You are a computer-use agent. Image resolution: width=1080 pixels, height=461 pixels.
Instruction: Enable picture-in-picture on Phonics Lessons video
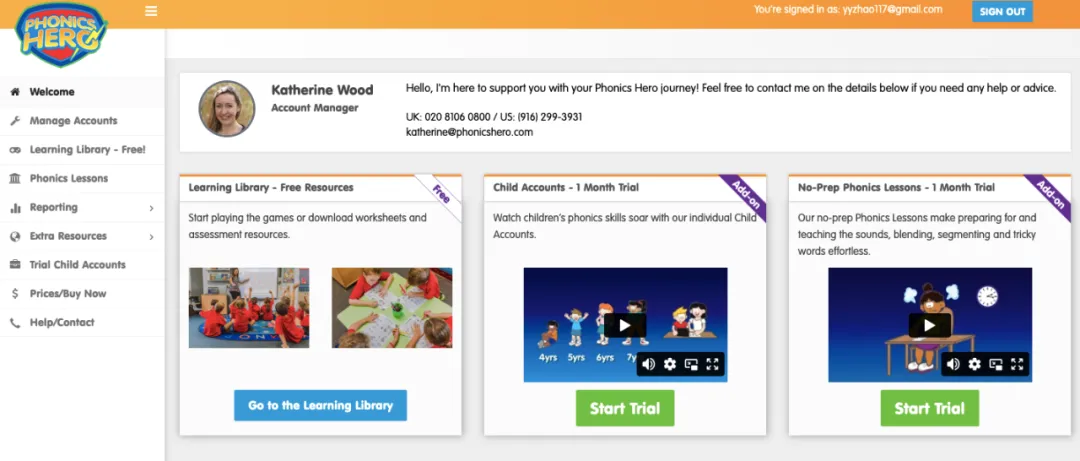click(x=996, y=364)
